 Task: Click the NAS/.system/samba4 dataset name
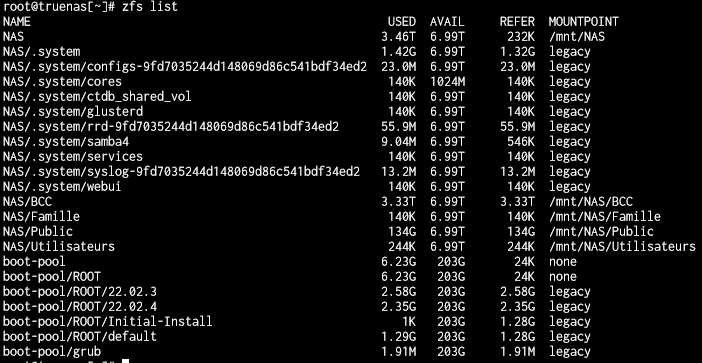click(x=66, y=141)
